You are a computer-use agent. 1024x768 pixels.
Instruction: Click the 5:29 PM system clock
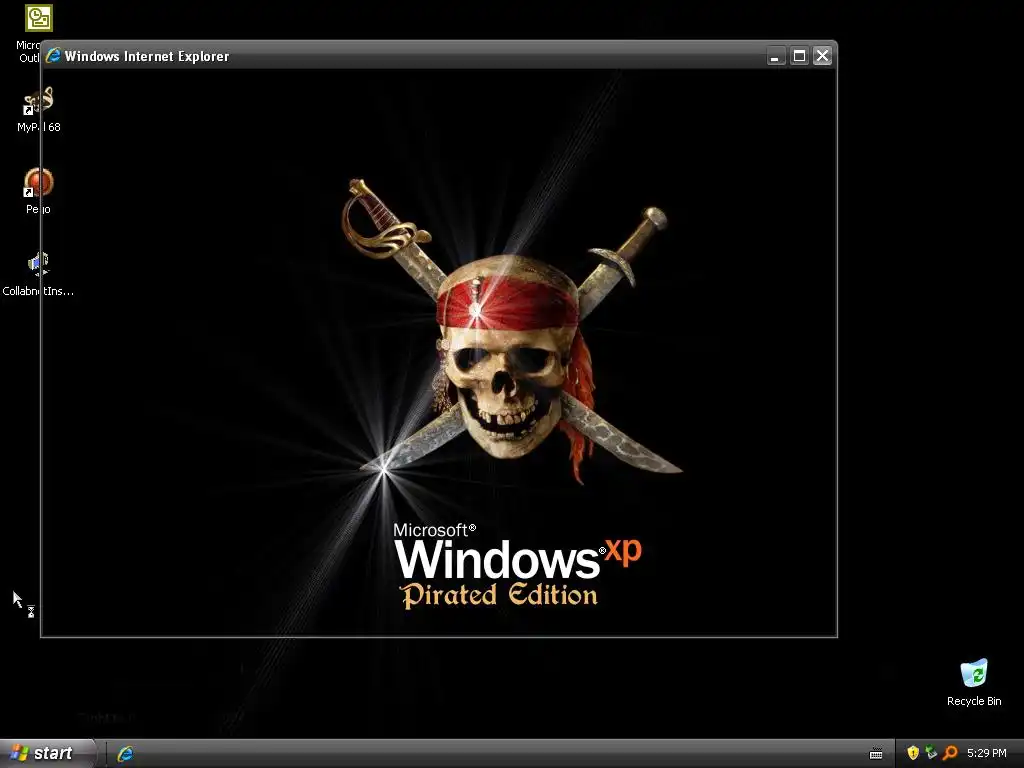(987, 753)
